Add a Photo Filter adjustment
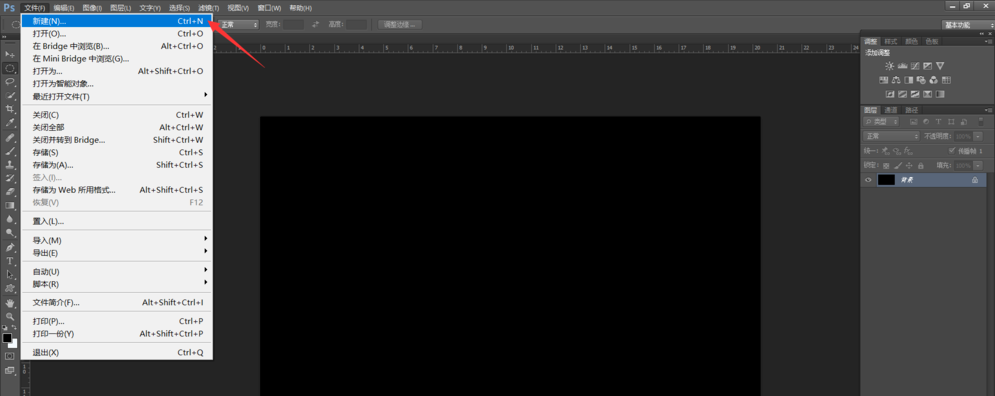This screenshot has width=995, height=396. pos(921,80)
